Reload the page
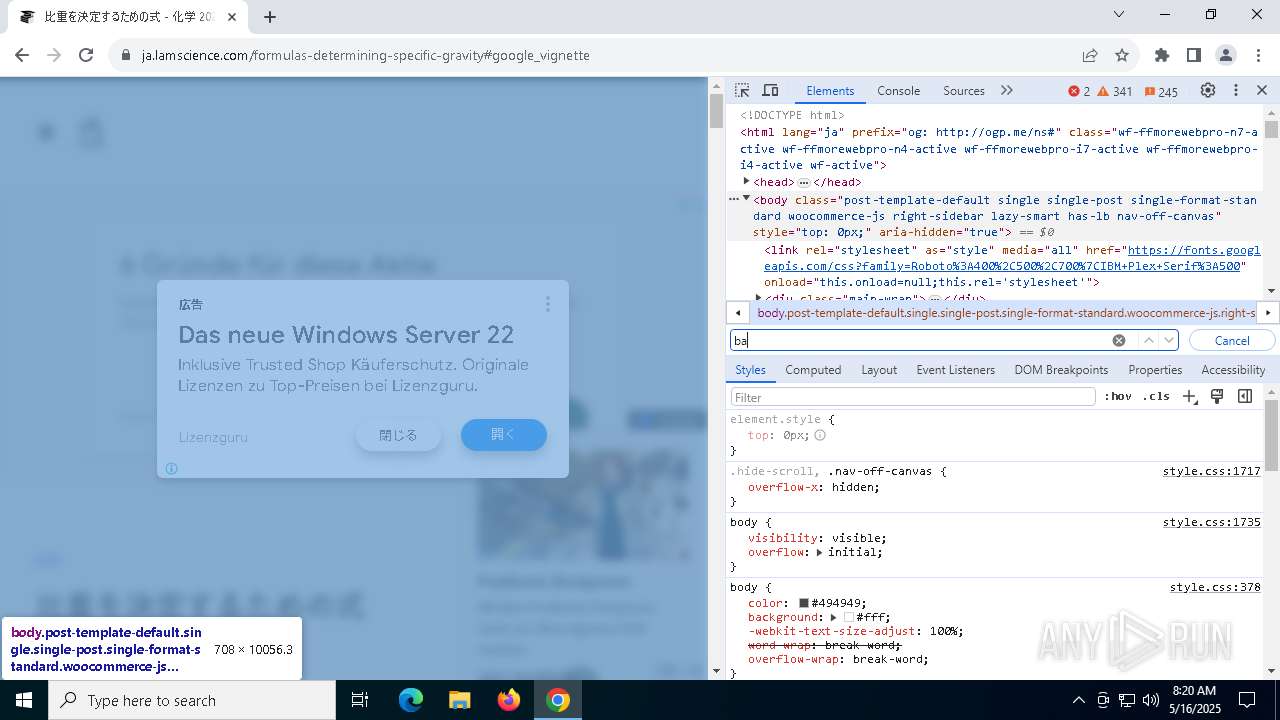 pyautogui.click(x=86, y=55)
